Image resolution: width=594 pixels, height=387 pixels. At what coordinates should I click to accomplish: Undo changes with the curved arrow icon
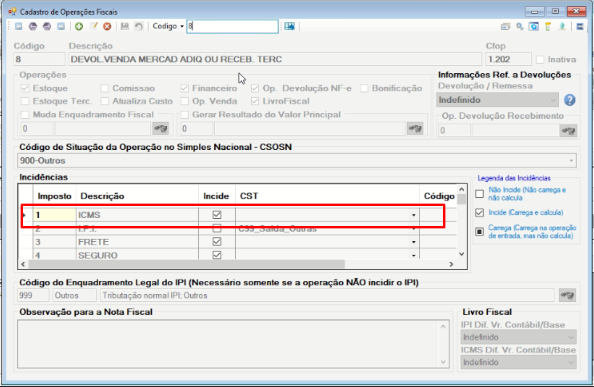(x=139, y=27)
